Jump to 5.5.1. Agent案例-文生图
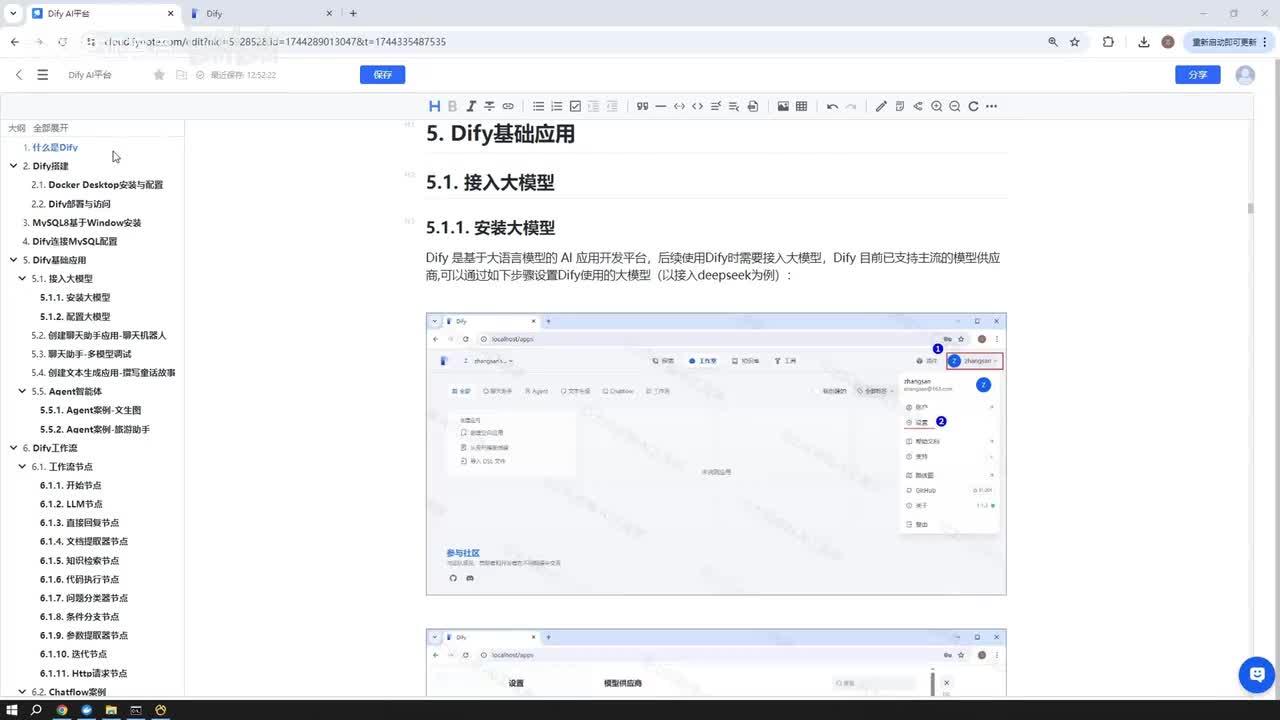 (91, 410)
